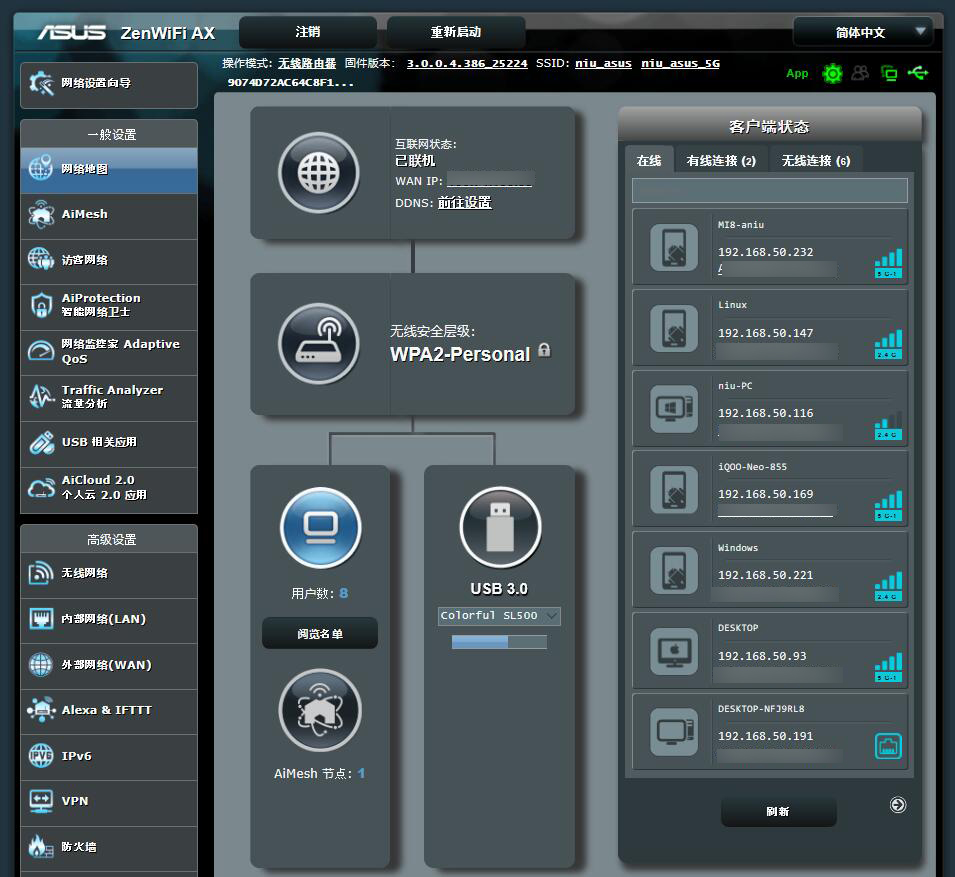Click the 无线路由器 operation mode link
The width and height of the screenshot is (955, 877).
(x=307, y=63)
